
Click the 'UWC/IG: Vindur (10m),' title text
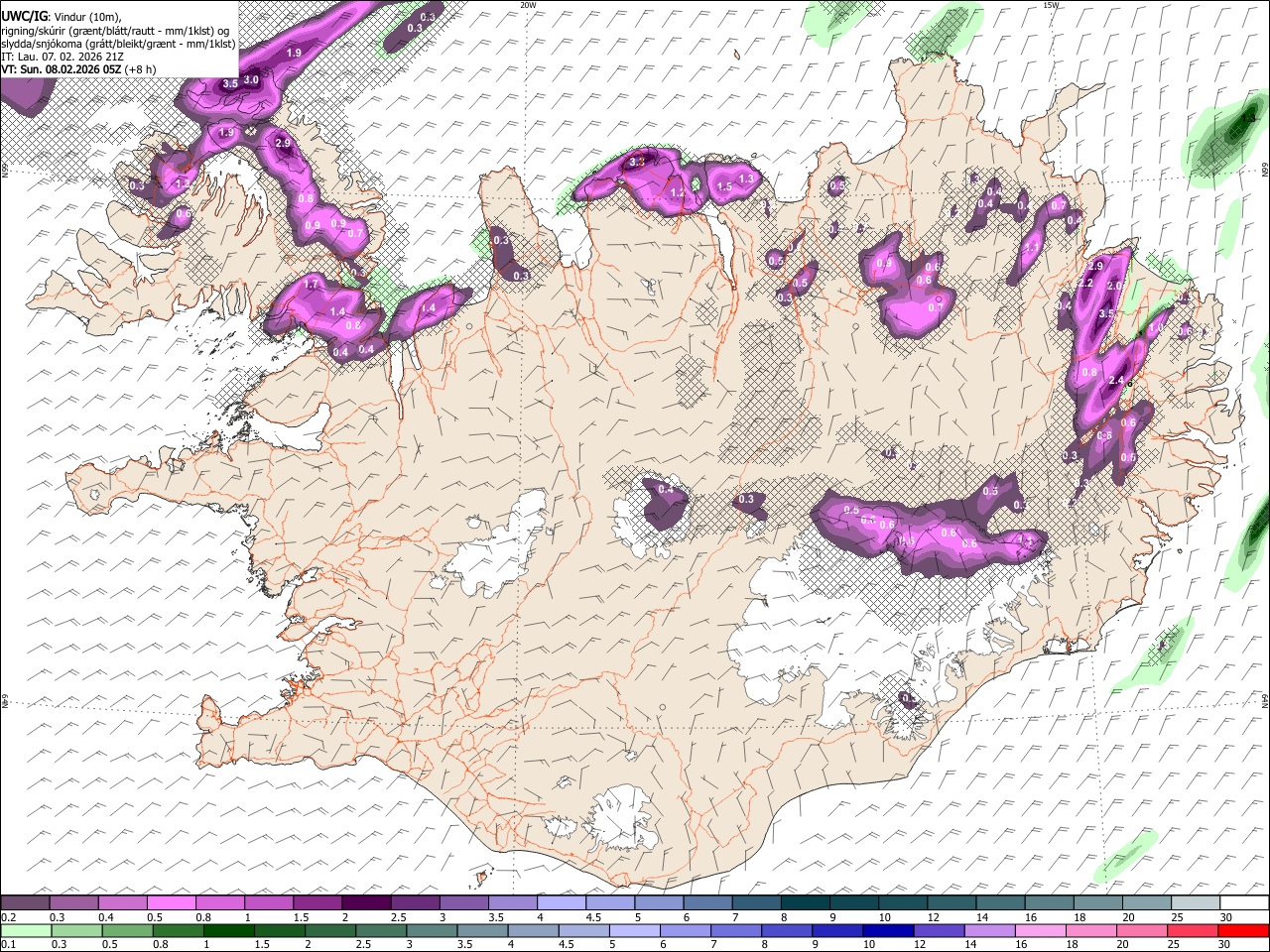pos(62,17)
